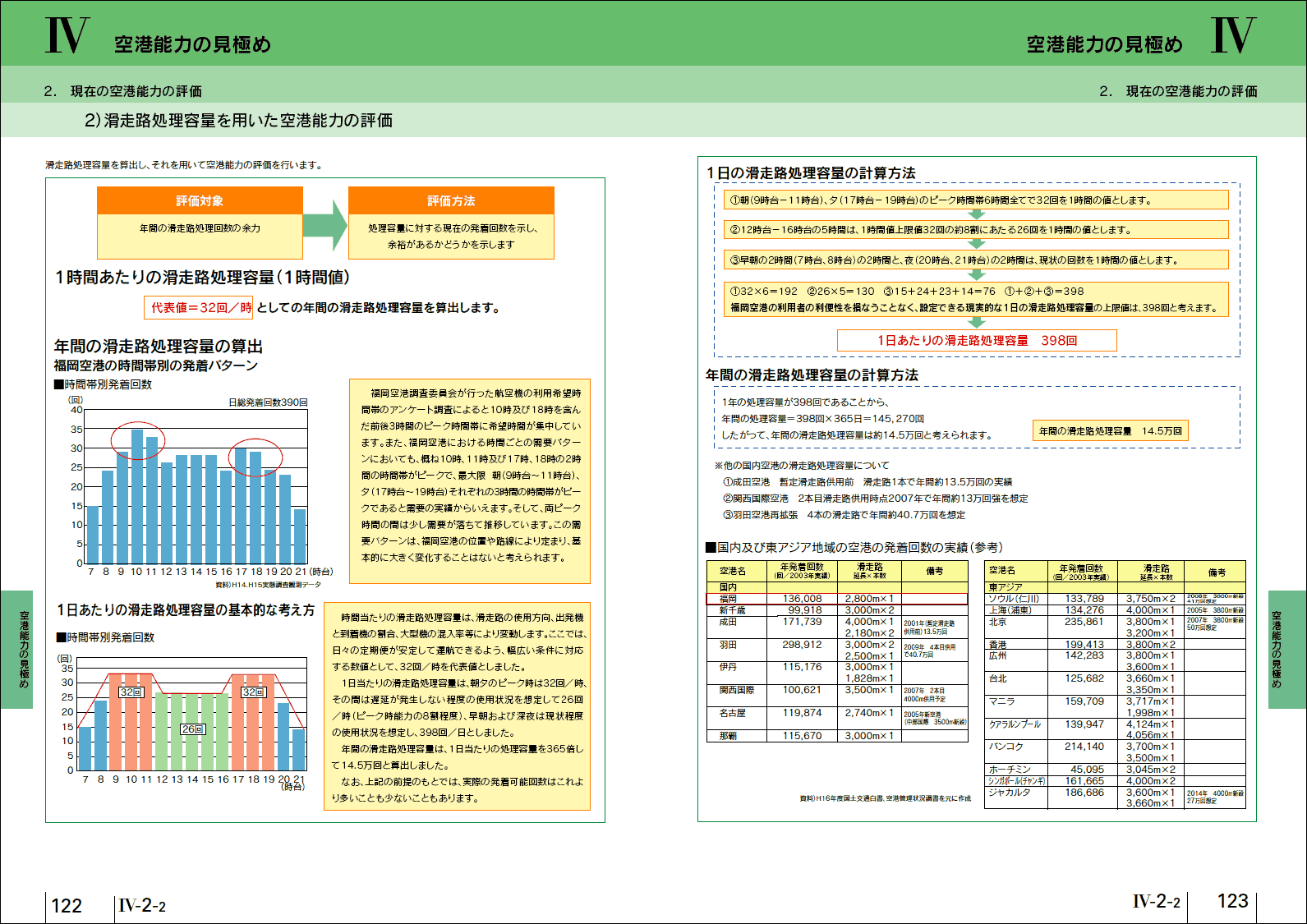
Task: Click the note ①成田空港 暫定滑走路供用前
Action: click(867, 482)
